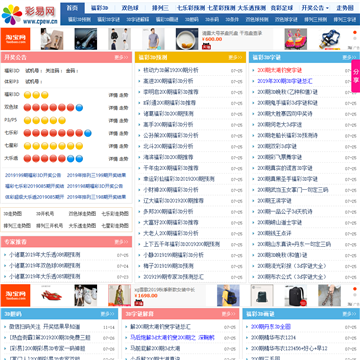The height and width of the screenshot is (360, 360).
Task: Open the orange 分享 share tab
Action: (356, 76)
